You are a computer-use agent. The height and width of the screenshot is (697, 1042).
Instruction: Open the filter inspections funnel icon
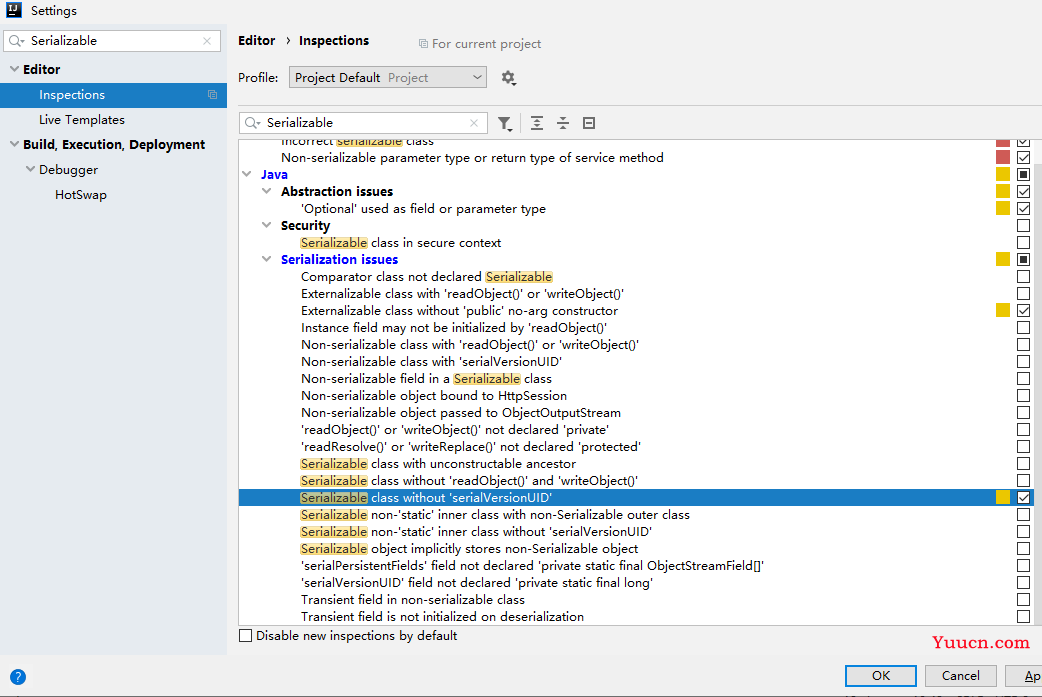pyautogui.click(x=505, y=123)
